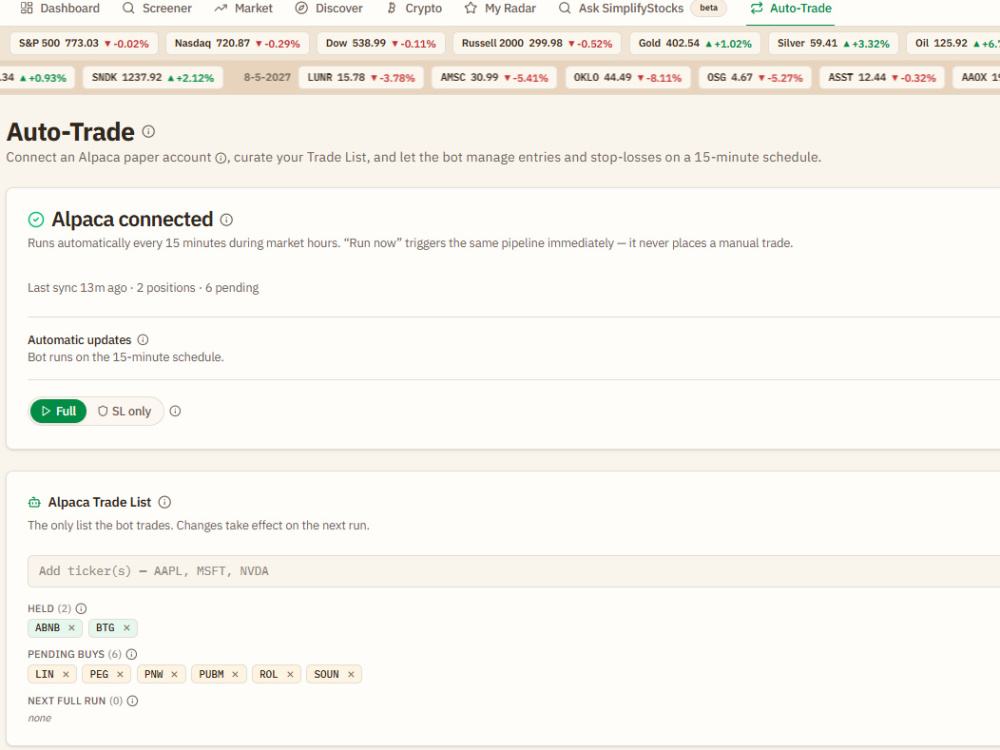Remove BTG from held list
Image resolution: width=1000 pixels, height=750 pixels.
point(126,628)
